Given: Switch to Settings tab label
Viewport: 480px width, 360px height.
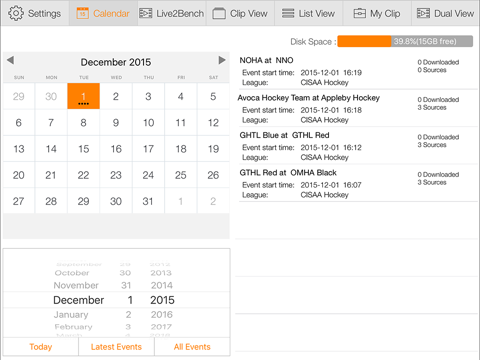Looking at the screenshot, I should (44, 14).
